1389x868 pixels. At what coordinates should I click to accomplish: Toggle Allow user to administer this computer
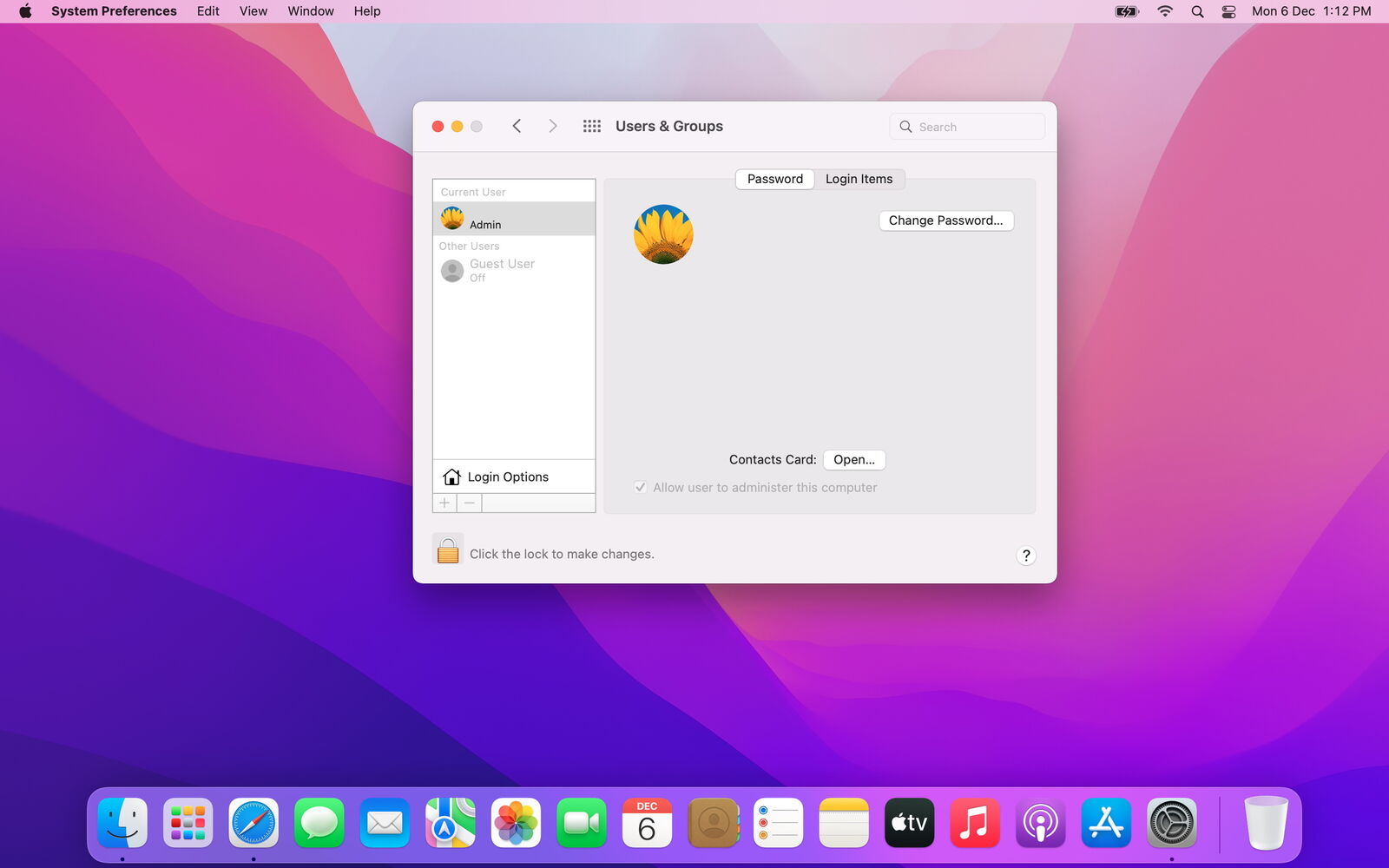pos(640,487)
